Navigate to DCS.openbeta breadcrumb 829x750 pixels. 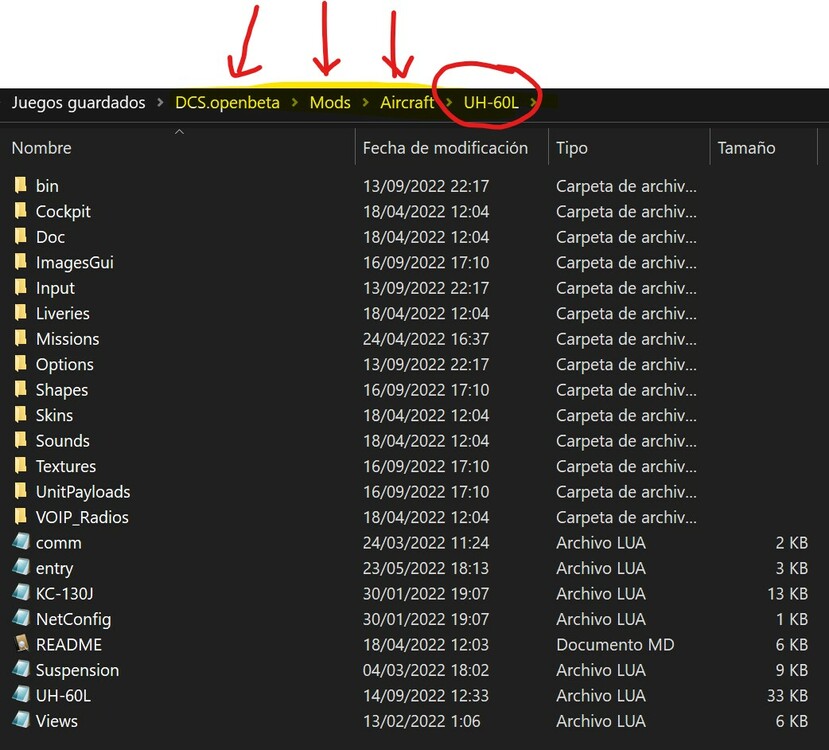(x=227, y=103)
